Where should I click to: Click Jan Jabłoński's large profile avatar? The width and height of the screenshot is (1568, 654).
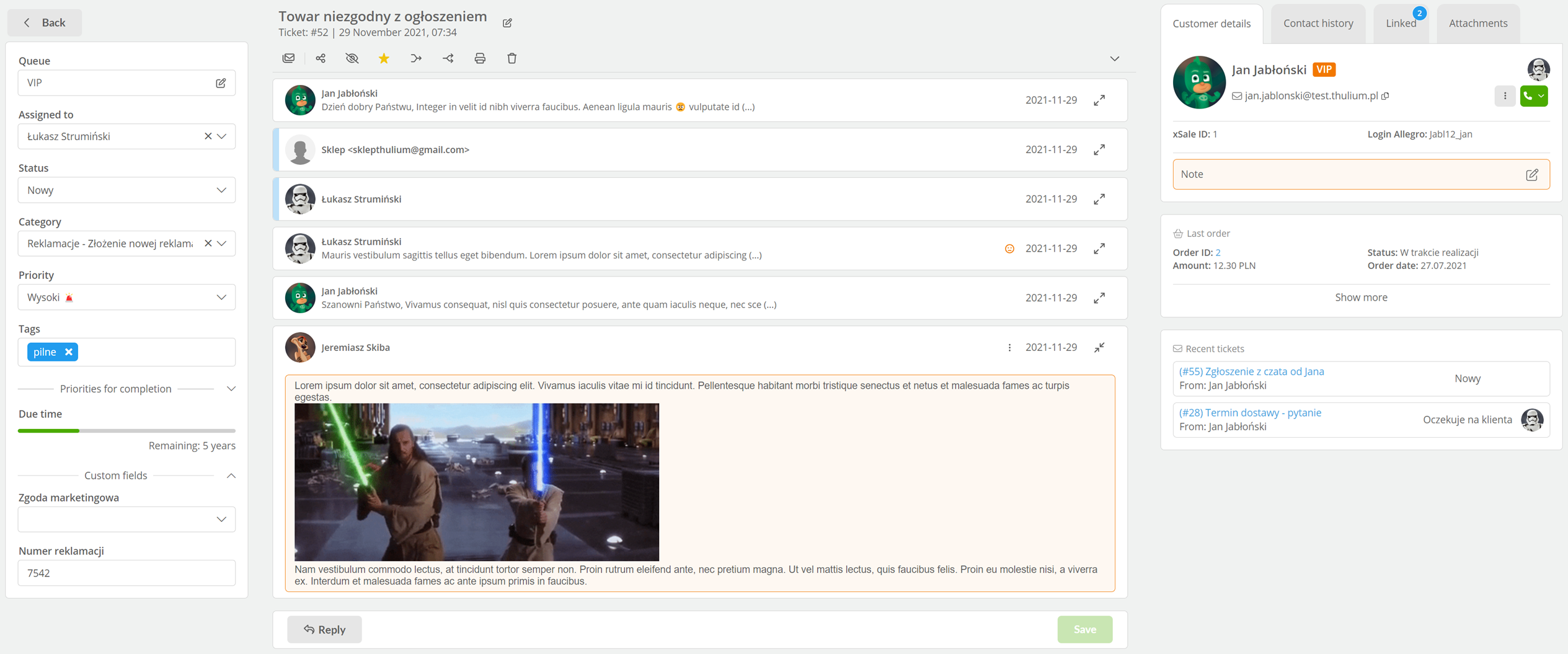point(1198,82)
